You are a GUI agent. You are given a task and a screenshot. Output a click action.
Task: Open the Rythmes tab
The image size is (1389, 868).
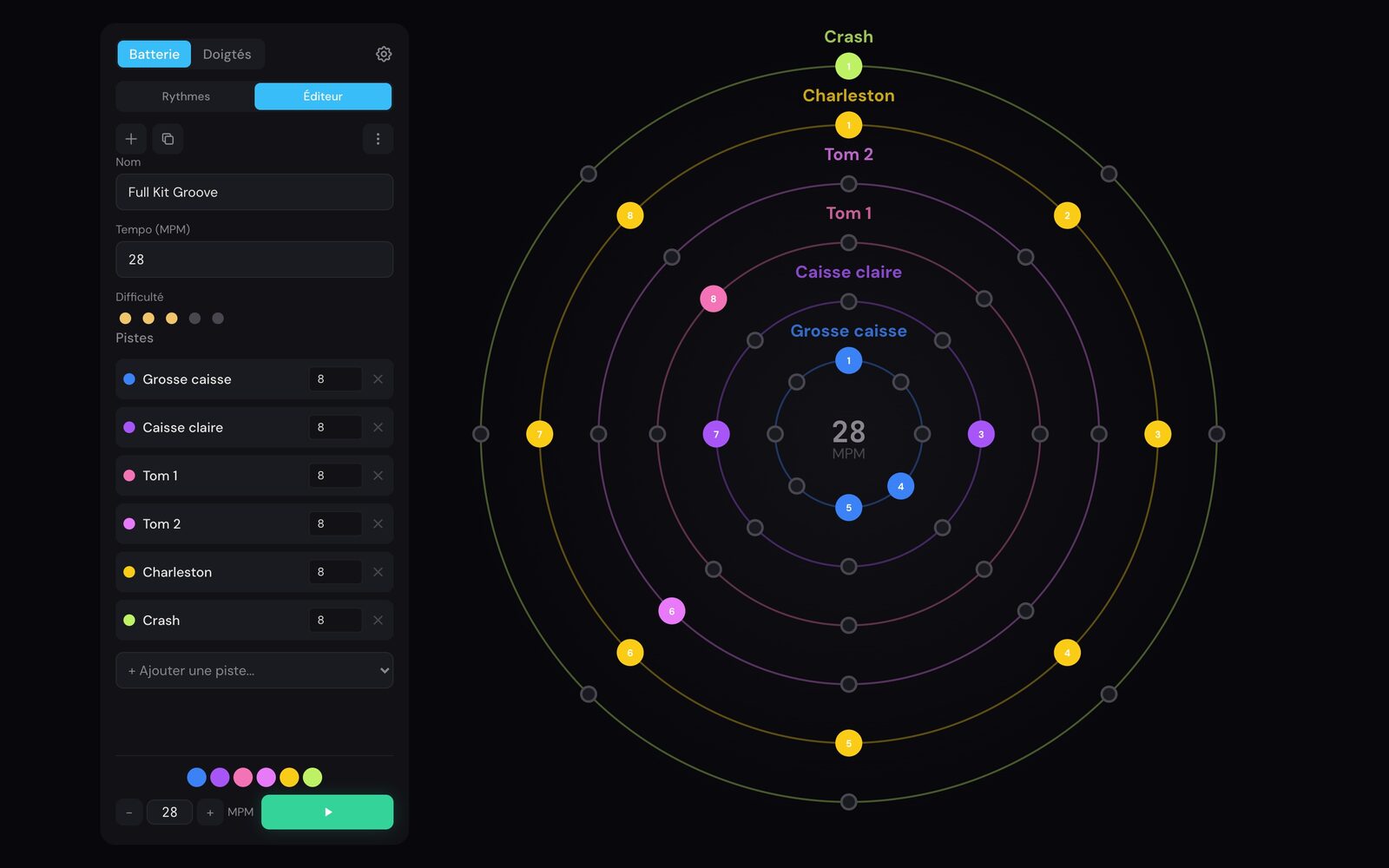click(x=186, y=96)
